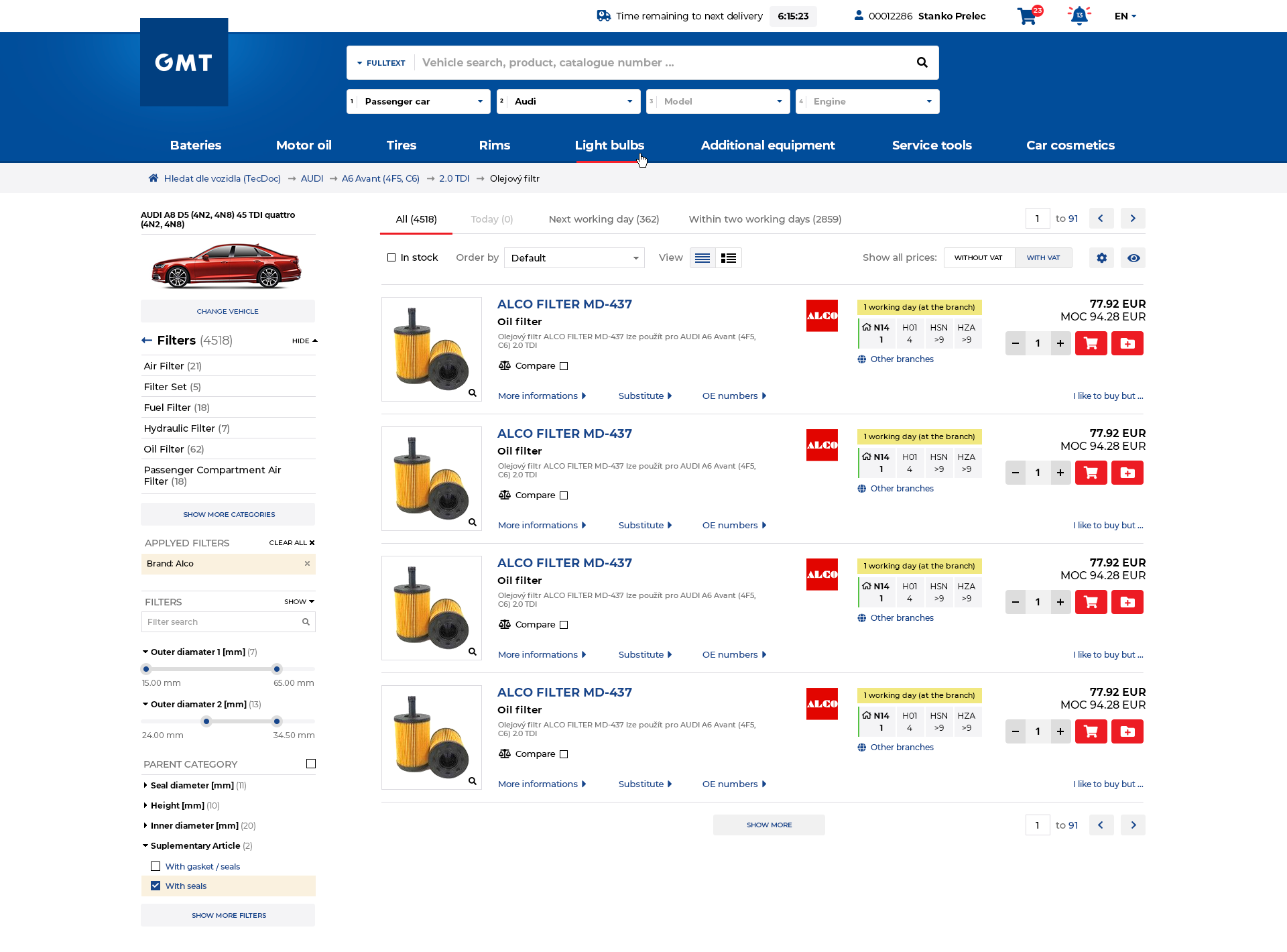
Task: Check Compare for first product
Action: coord(564,366)
